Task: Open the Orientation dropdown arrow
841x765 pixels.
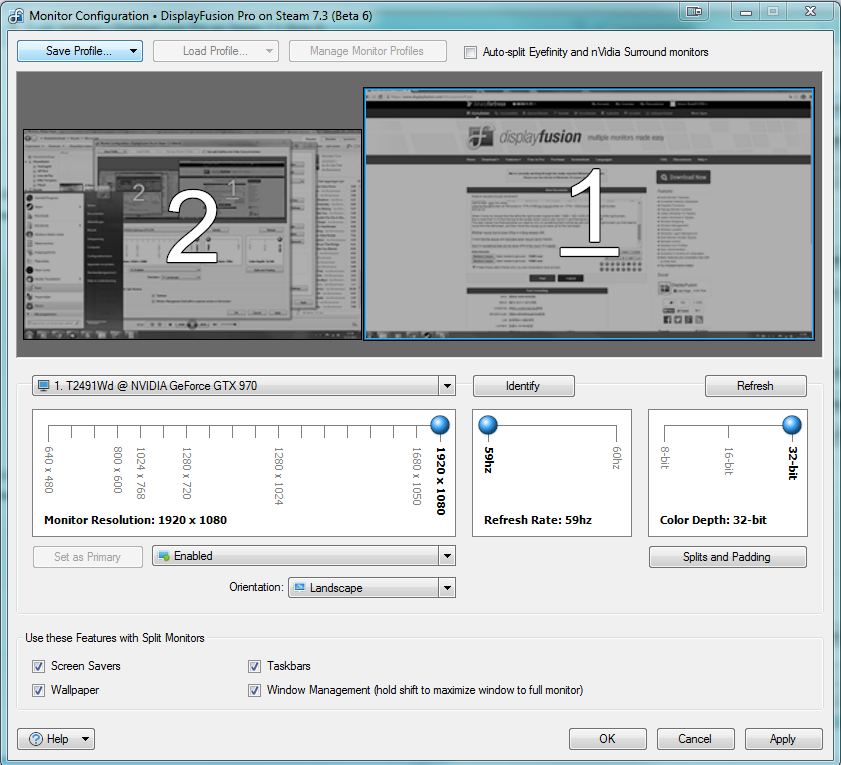Action: click(x=446, y=588)
